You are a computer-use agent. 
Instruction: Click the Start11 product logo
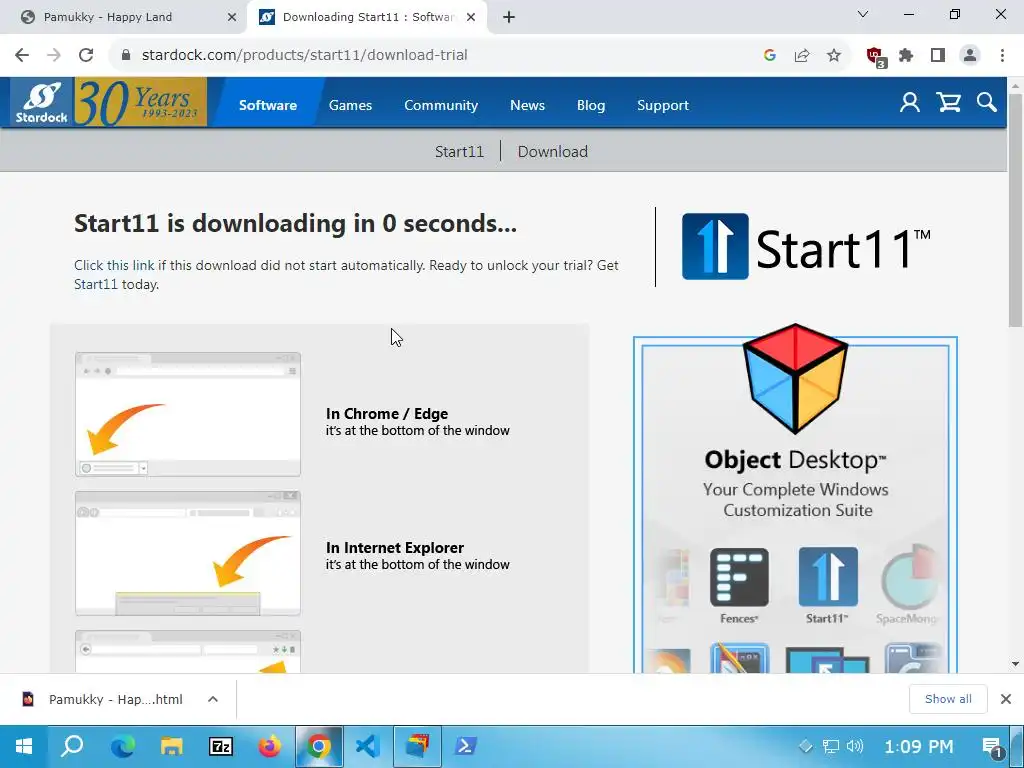tap(806, 247)
